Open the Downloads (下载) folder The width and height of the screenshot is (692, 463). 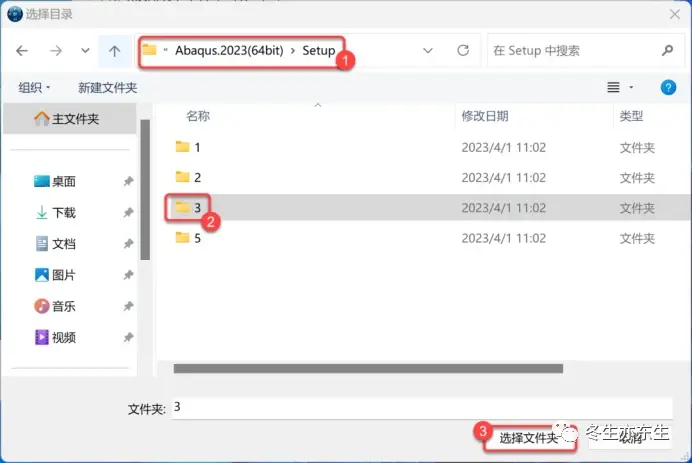55,212
